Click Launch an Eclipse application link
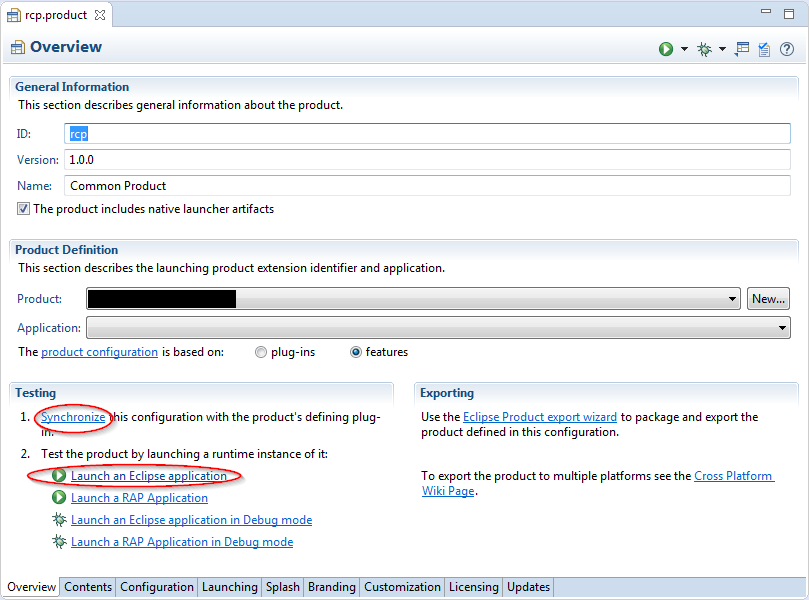The height and width of the screenshot is (600, 809). pos(149,476)
